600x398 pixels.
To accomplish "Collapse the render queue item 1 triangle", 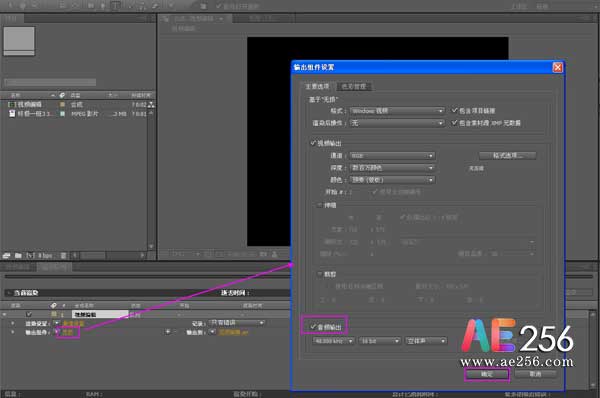I will coord(4,314).
